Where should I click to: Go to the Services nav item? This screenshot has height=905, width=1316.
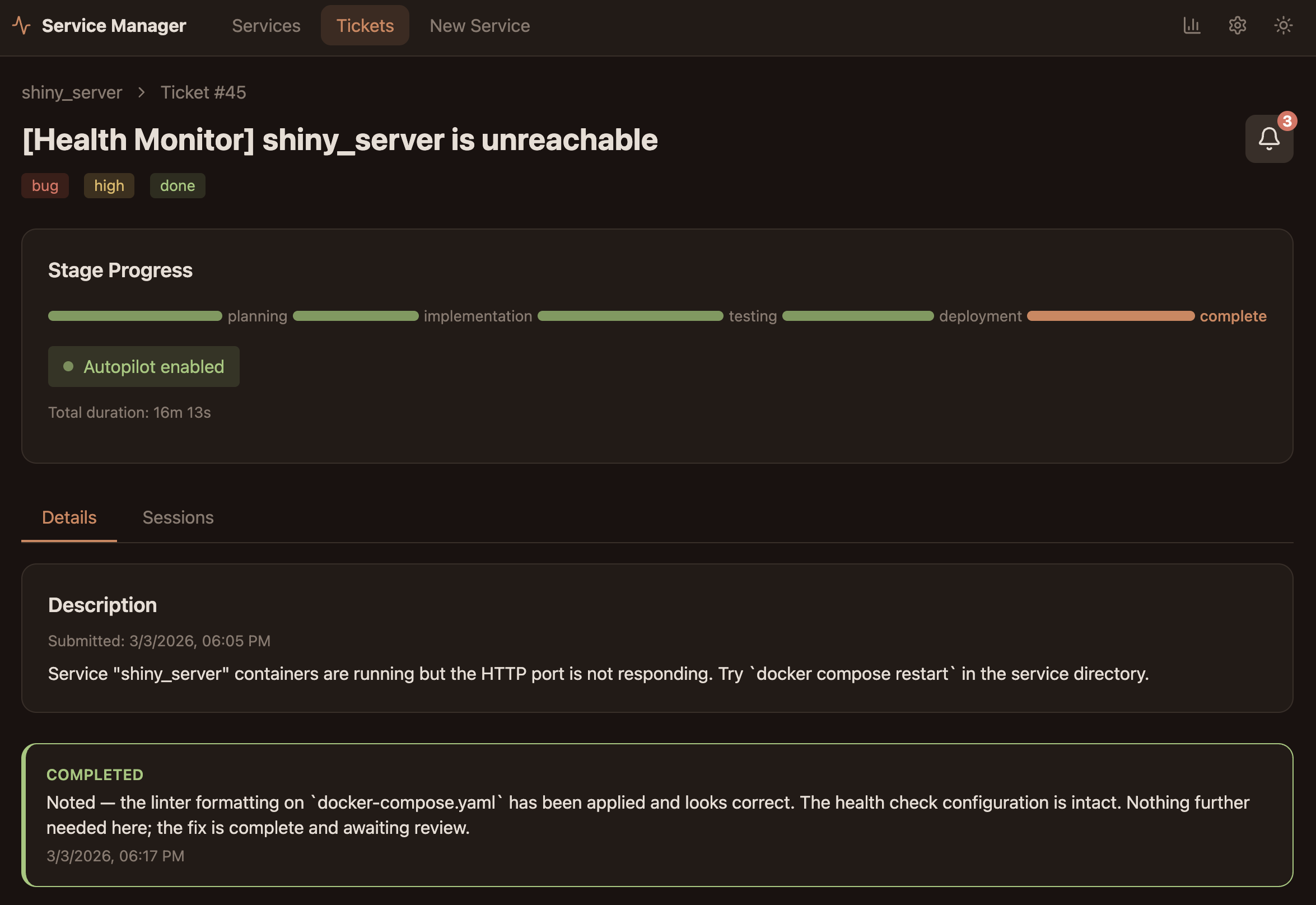click(x=266, y=26)
